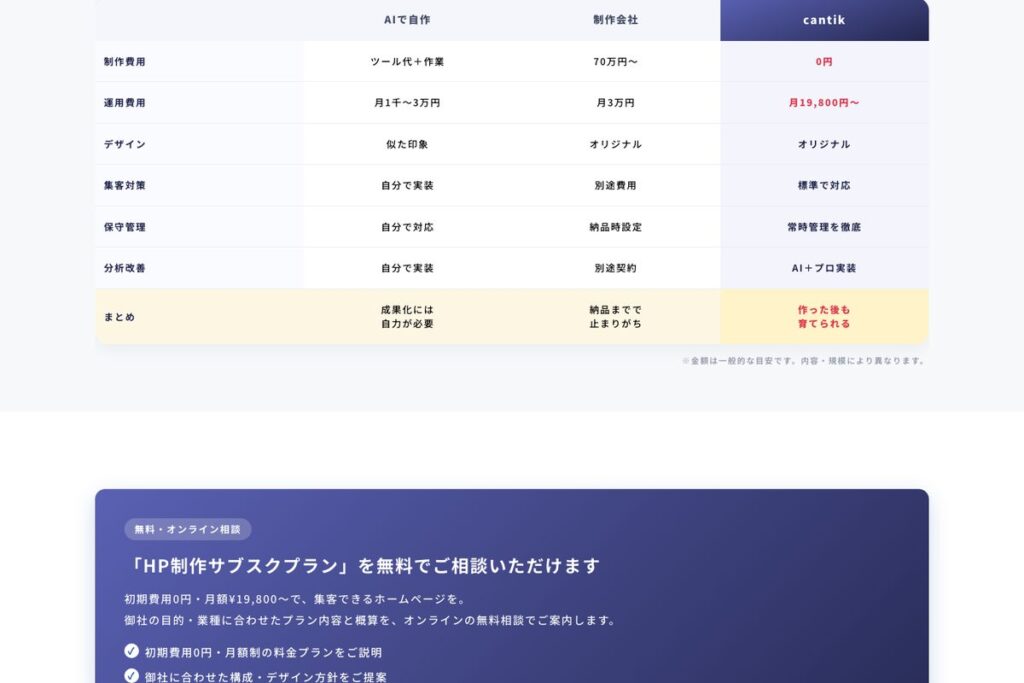Screen dimensions: 1024x683
Task: Click the cantik column header
Action: (824, 20)
